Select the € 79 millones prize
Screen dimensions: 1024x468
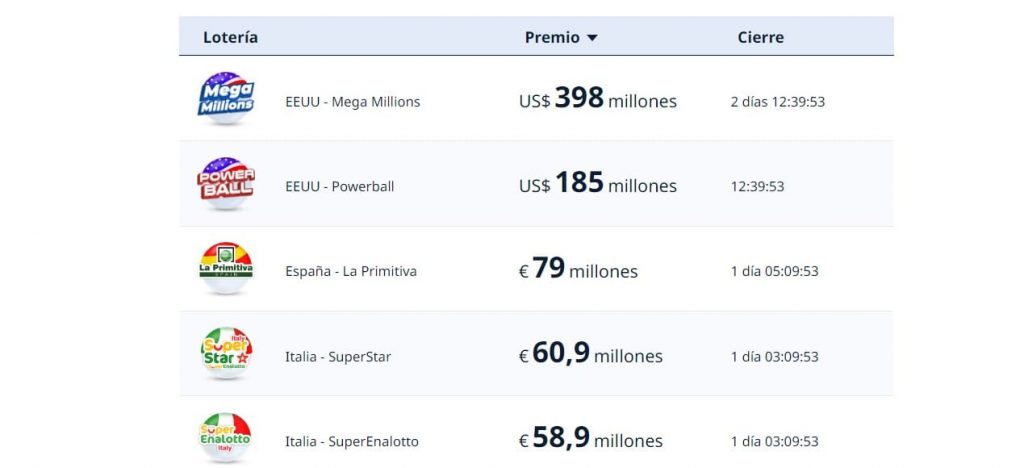577,270
